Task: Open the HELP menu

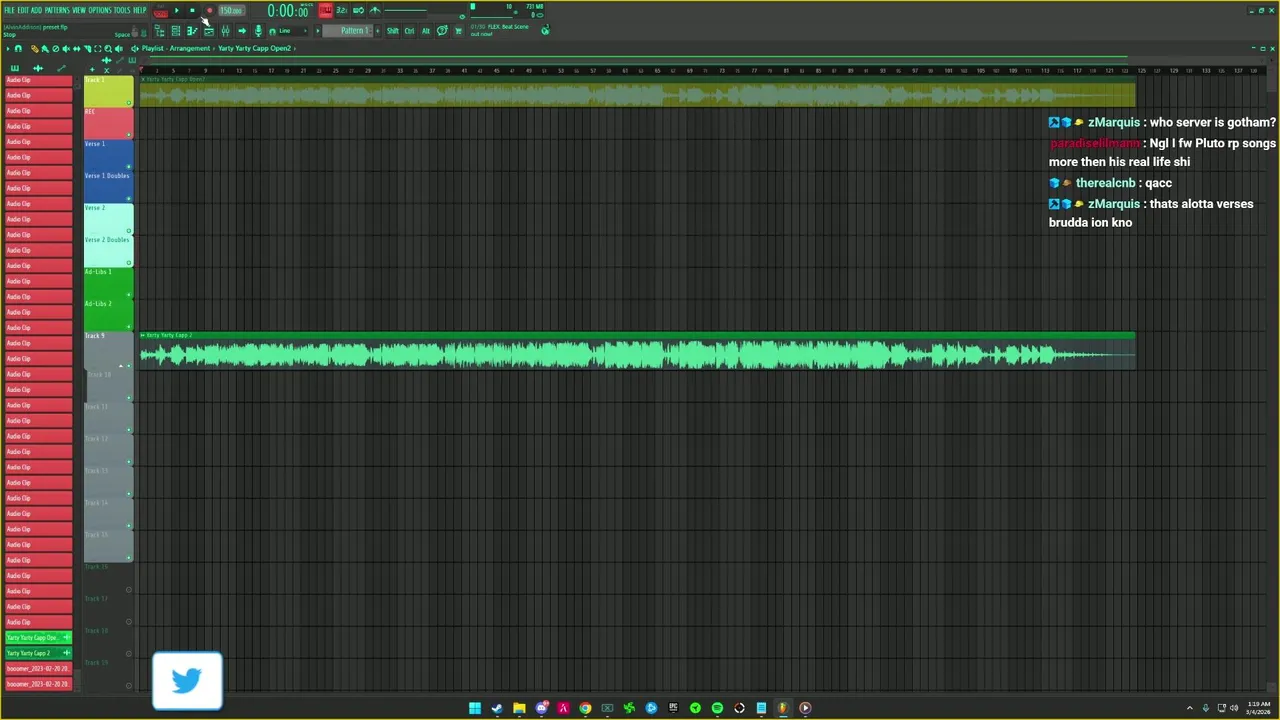Action: tap(140, 10)
